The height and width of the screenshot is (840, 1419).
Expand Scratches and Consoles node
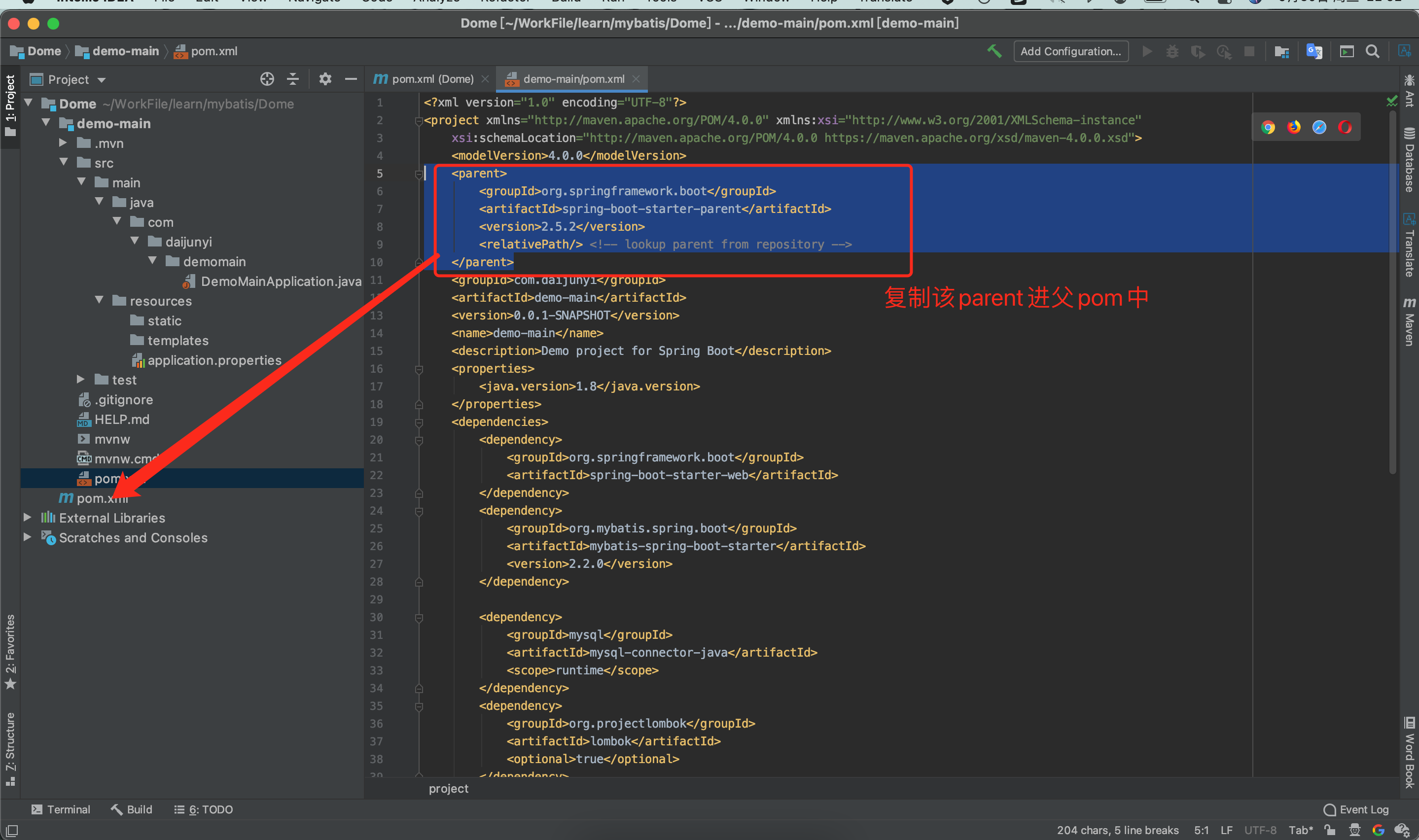coord(27,537)
